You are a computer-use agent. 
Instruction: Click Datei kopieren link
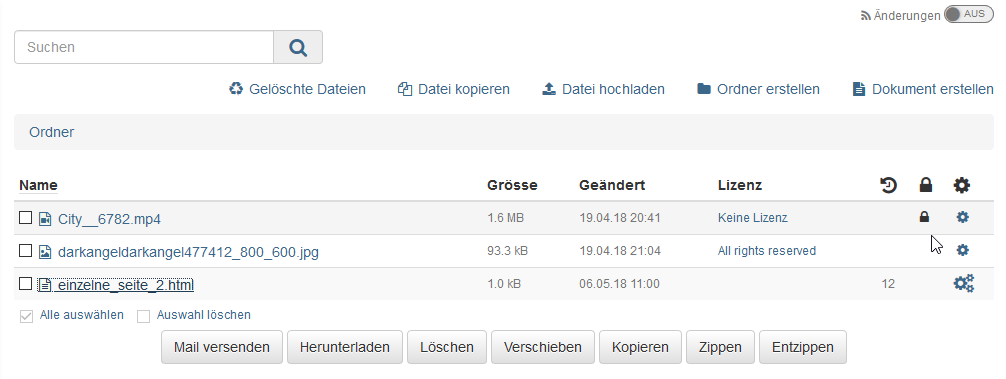click(x=463, y=89)
